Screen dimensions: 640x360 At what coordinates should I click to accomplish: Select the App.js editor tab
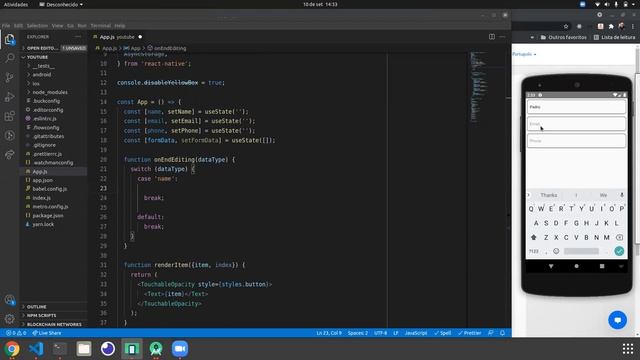(x=118, y=37)
